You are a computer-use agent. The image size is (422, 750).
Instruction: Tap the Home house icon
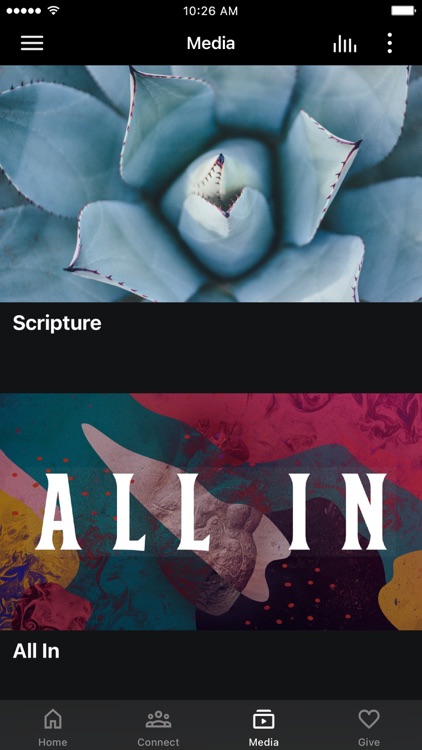coord(53,719)
